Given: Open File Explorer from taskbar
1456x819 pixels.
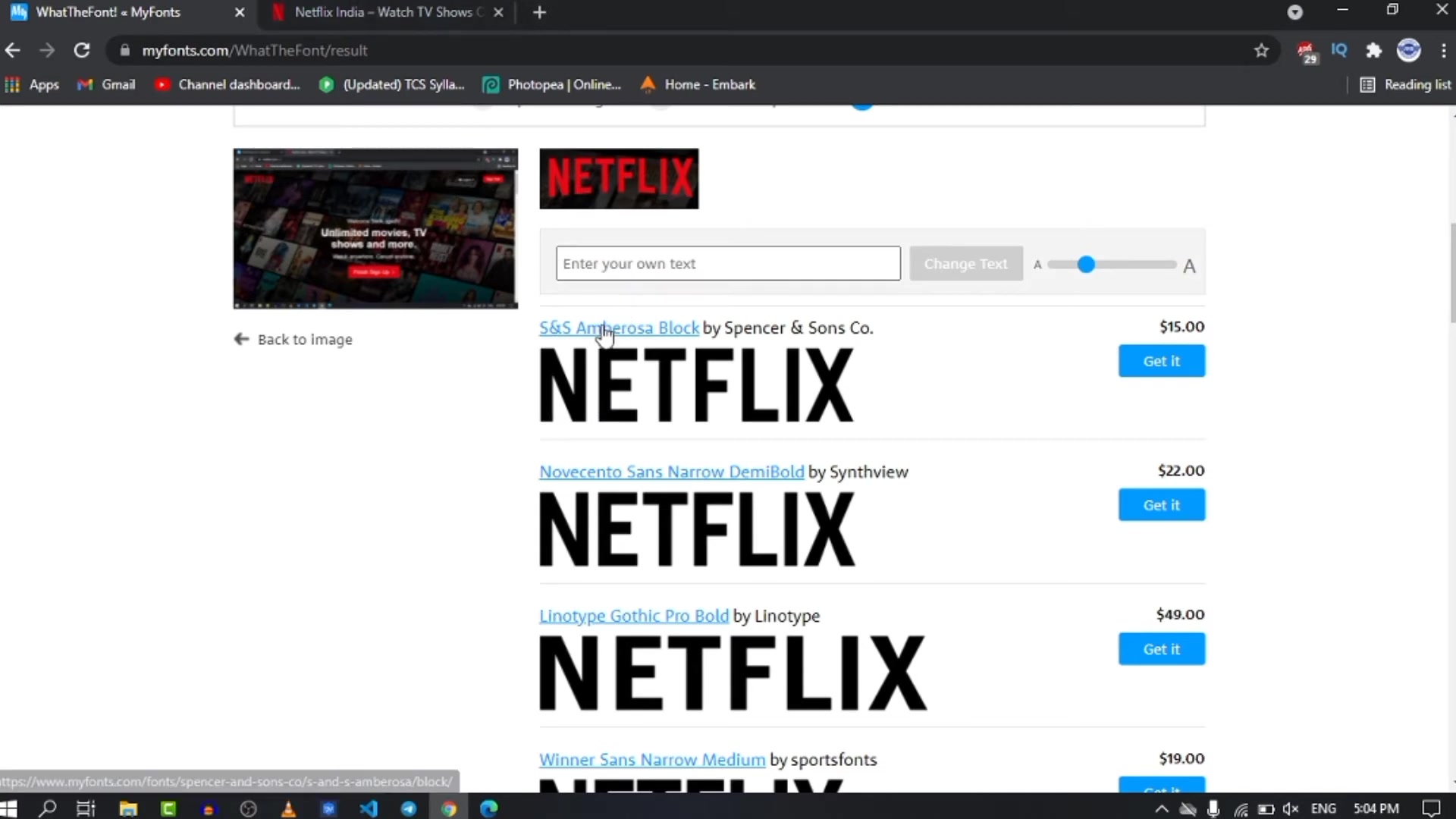Looking at the screenshot, I should click(127, 808).
